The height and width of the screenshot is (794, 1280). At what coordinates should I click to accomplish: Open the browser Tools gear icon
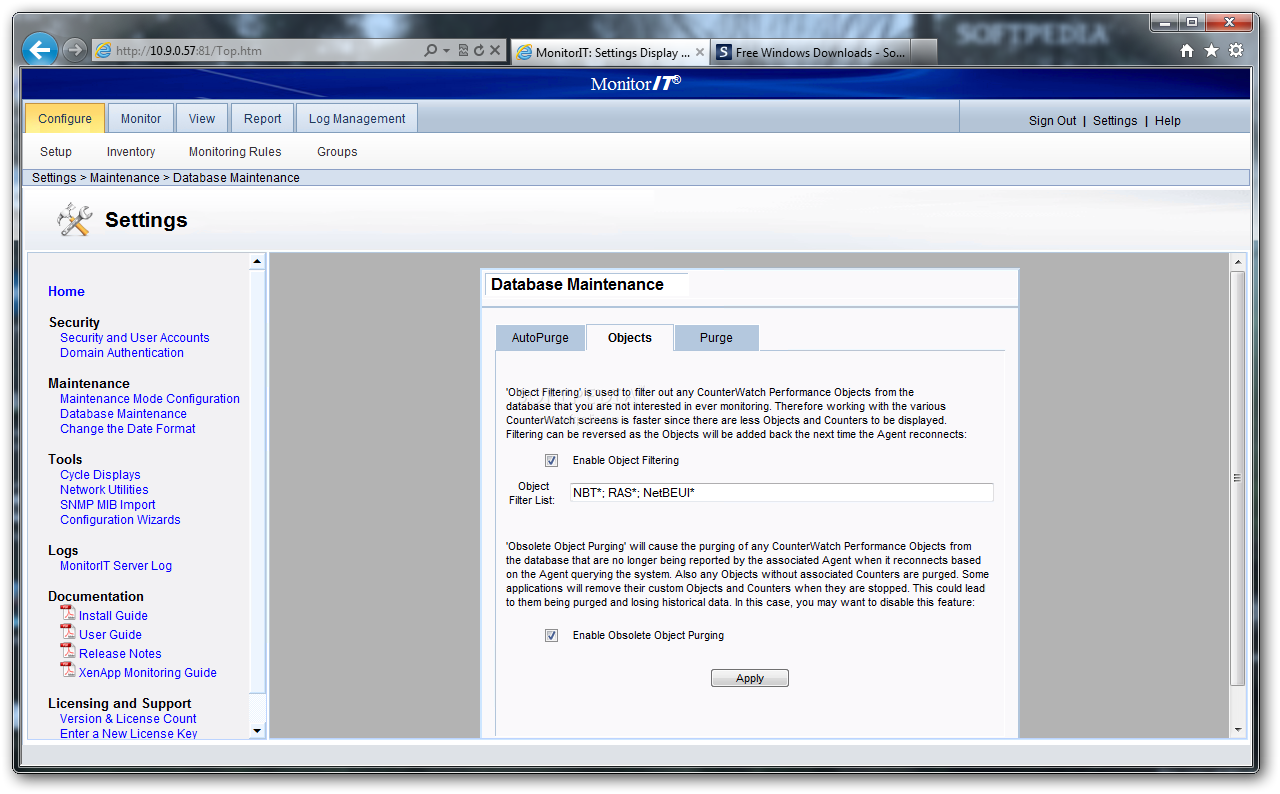click(1237, 51)
